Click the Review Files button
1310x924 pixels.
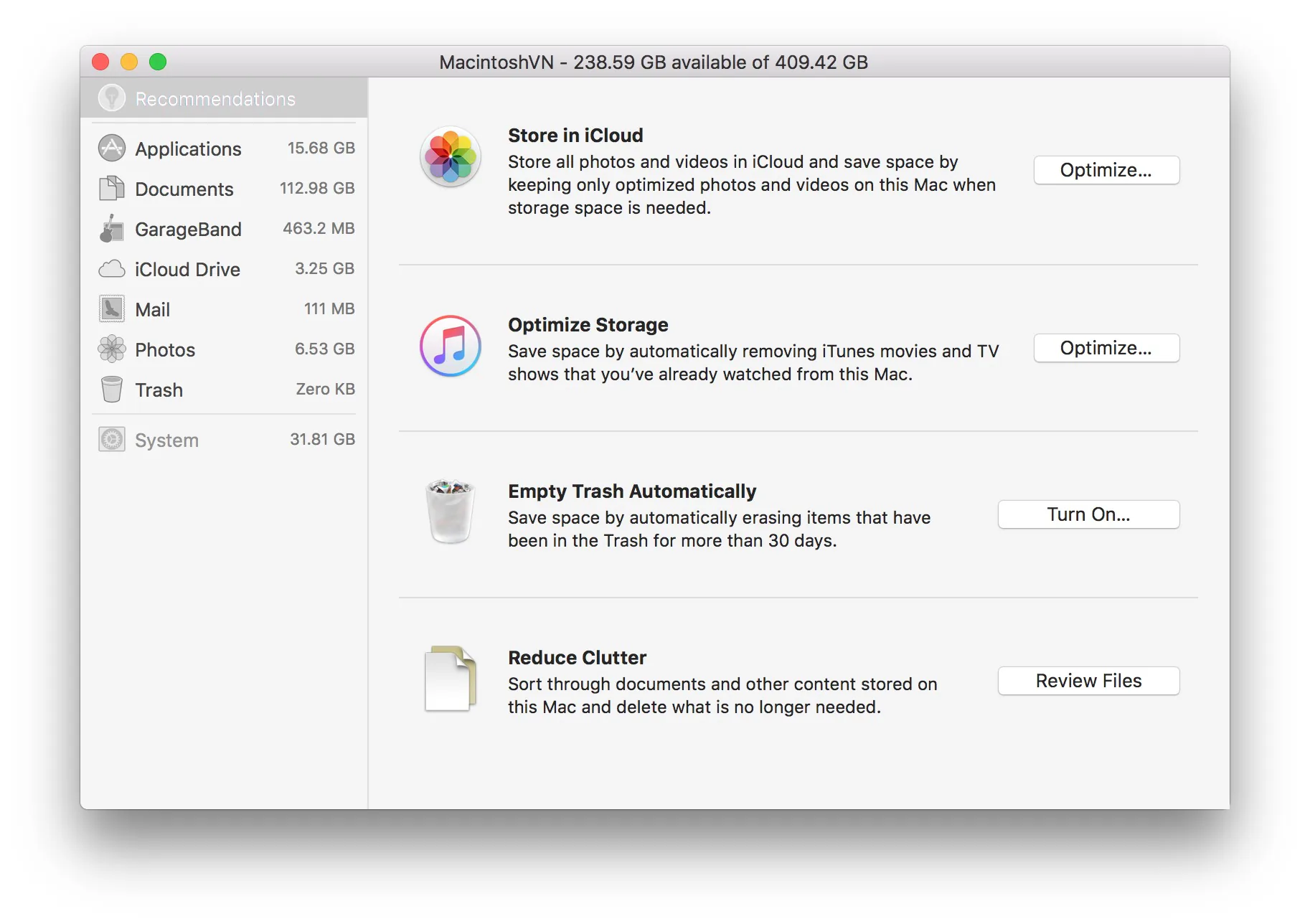coord(1088,681)
